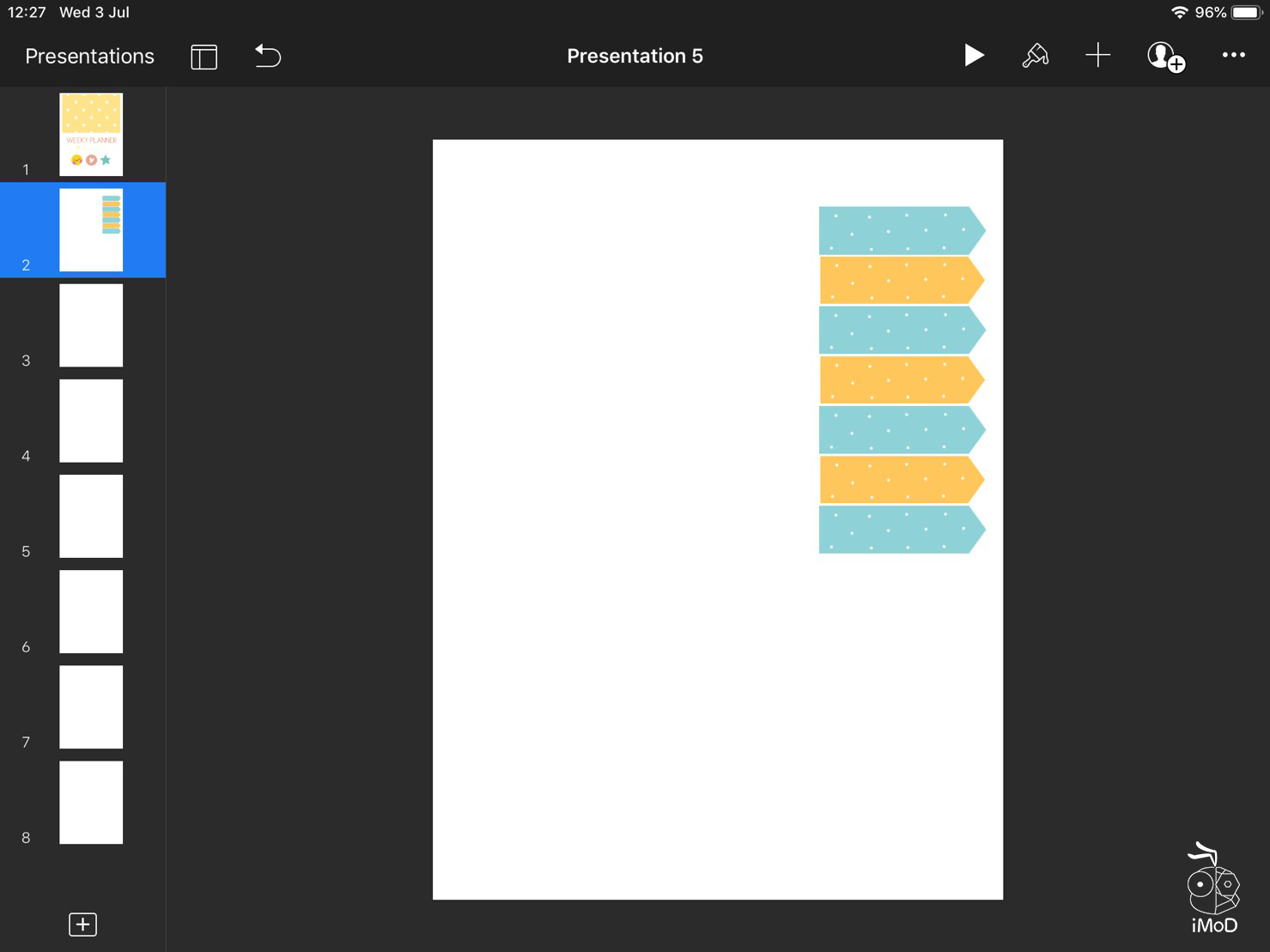1270x952 pixels.
Task: Open the More options ellipsis menu
Action: (1233, 56)
